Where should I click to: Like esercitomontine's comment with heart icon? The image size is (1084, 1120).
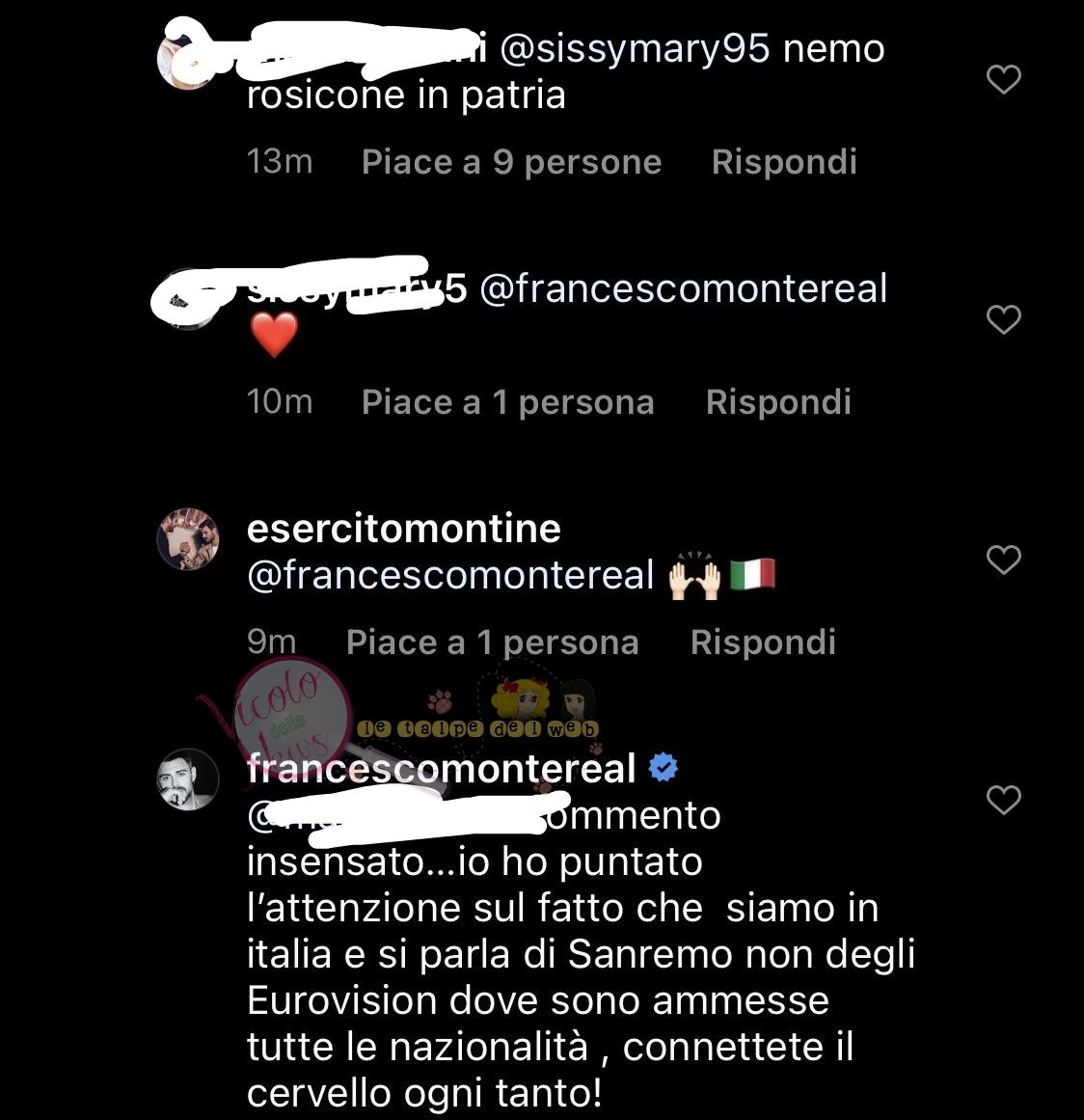tap(1003, 560)
